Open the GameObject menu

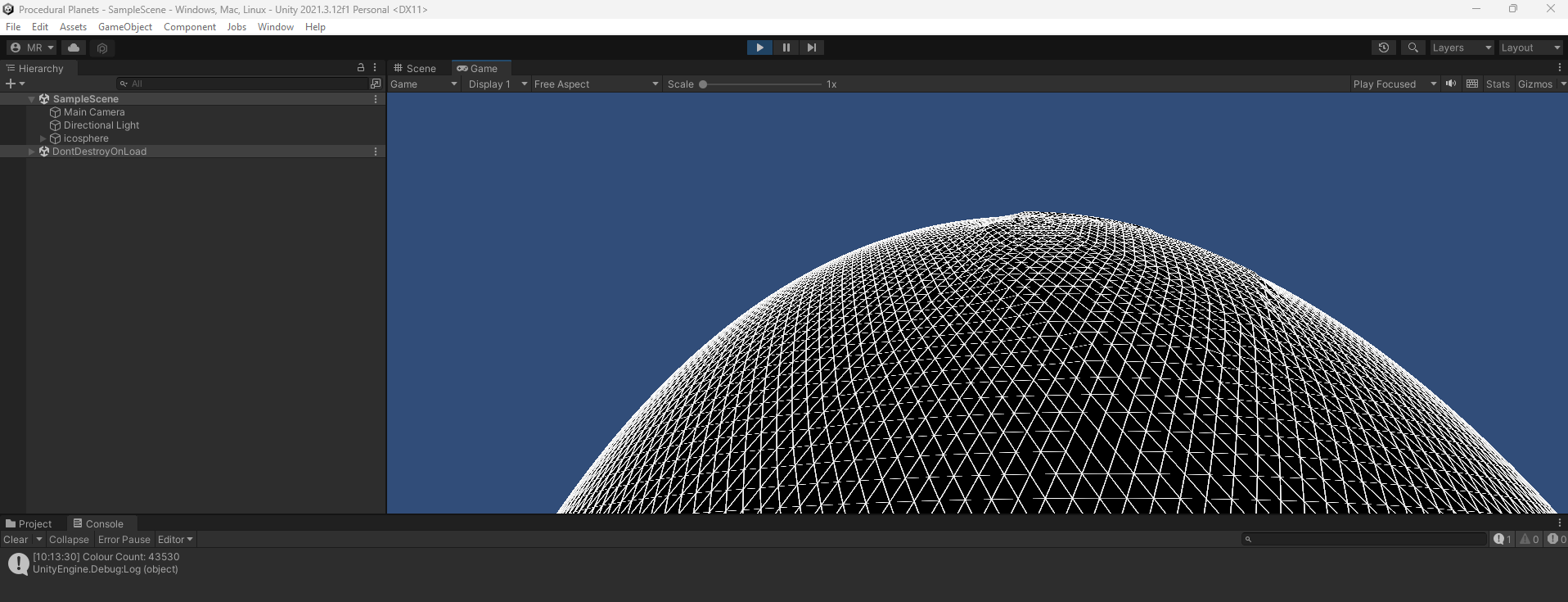125,27
